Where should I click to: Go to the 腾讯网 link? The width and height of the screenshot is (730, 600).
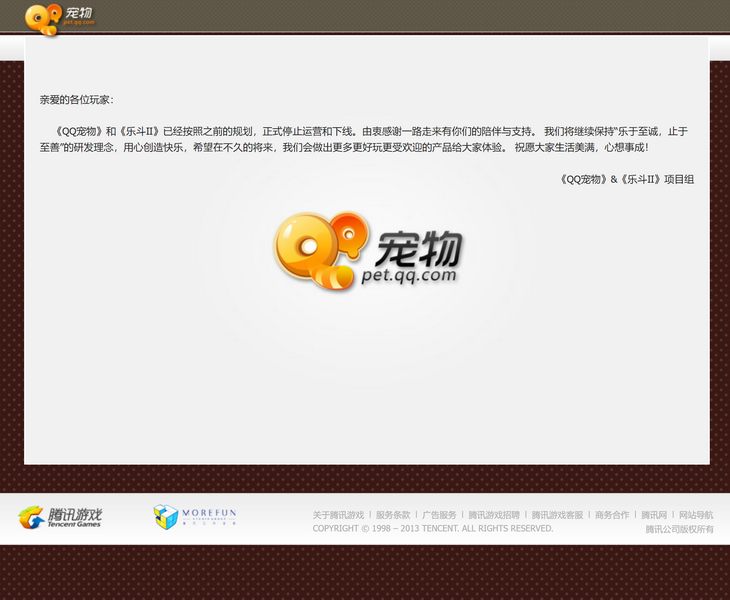point(654,515)
